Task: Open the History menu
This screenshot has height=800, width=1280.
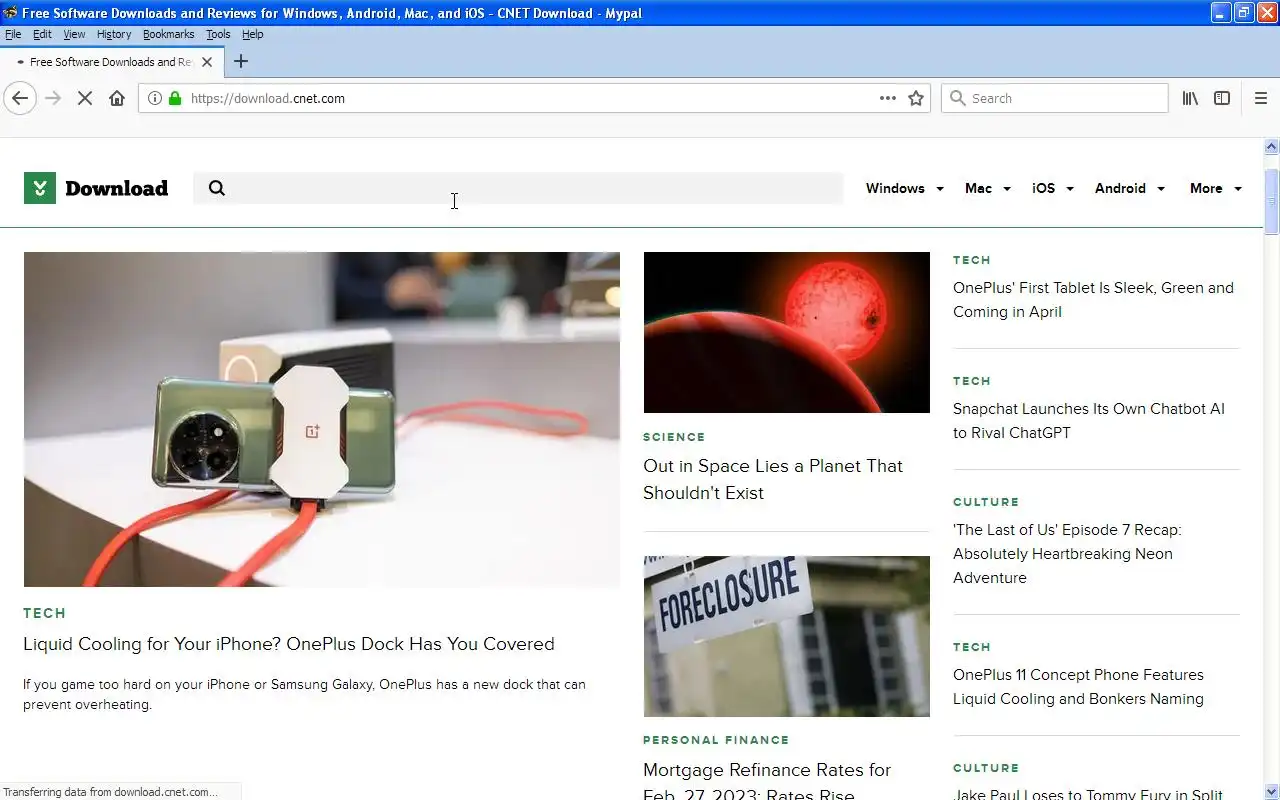Action: coord(114,34)
